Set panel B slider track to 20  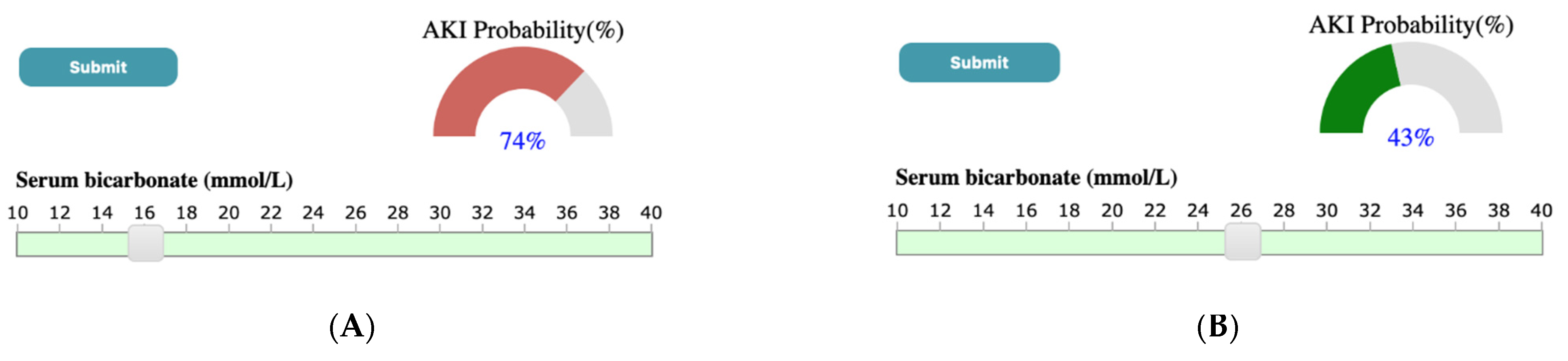pyautogui.click(x=1112, y=242)
